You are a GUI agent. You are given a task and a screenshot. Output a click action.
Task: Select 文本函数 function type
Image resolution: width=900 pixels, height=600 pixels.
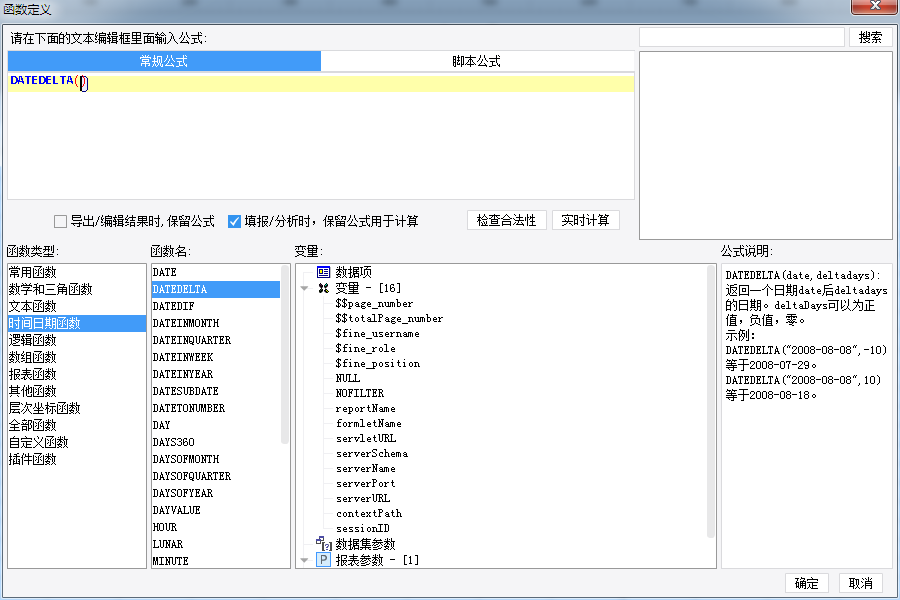click(x=77, y=306)
